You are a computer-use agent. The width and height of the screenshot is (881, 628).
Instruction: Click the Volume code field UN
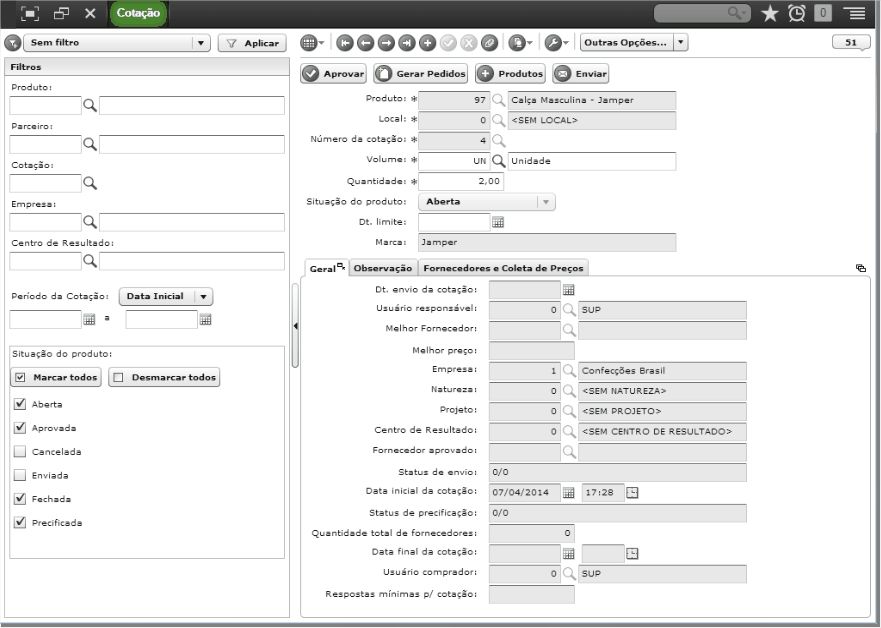click(x=454, y=161)
